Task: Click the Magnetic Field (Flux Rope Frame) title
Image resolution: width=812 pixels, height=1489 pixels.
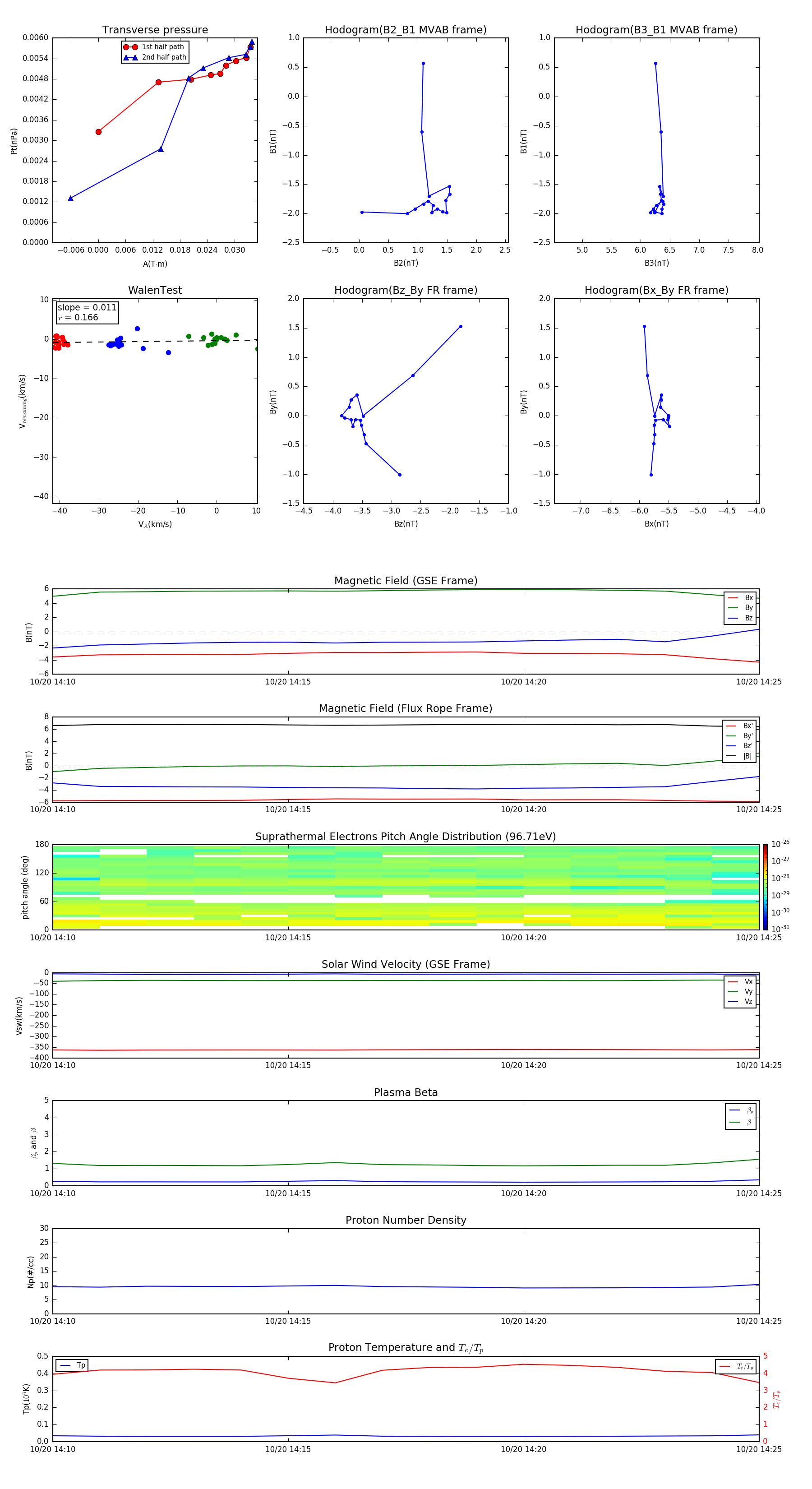Action: [x=406, y=709]
